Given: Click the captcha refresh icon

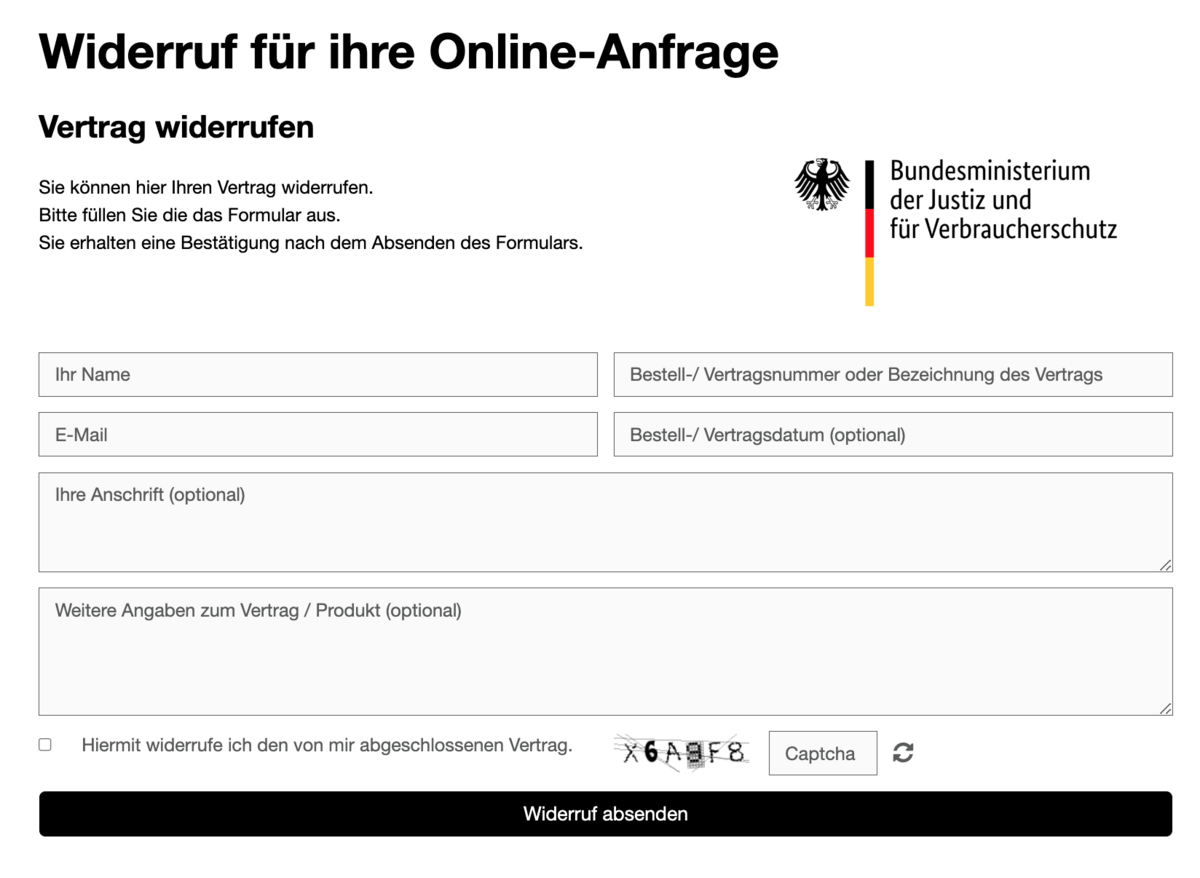Looking at the screenshot, I should coord(903,753).
